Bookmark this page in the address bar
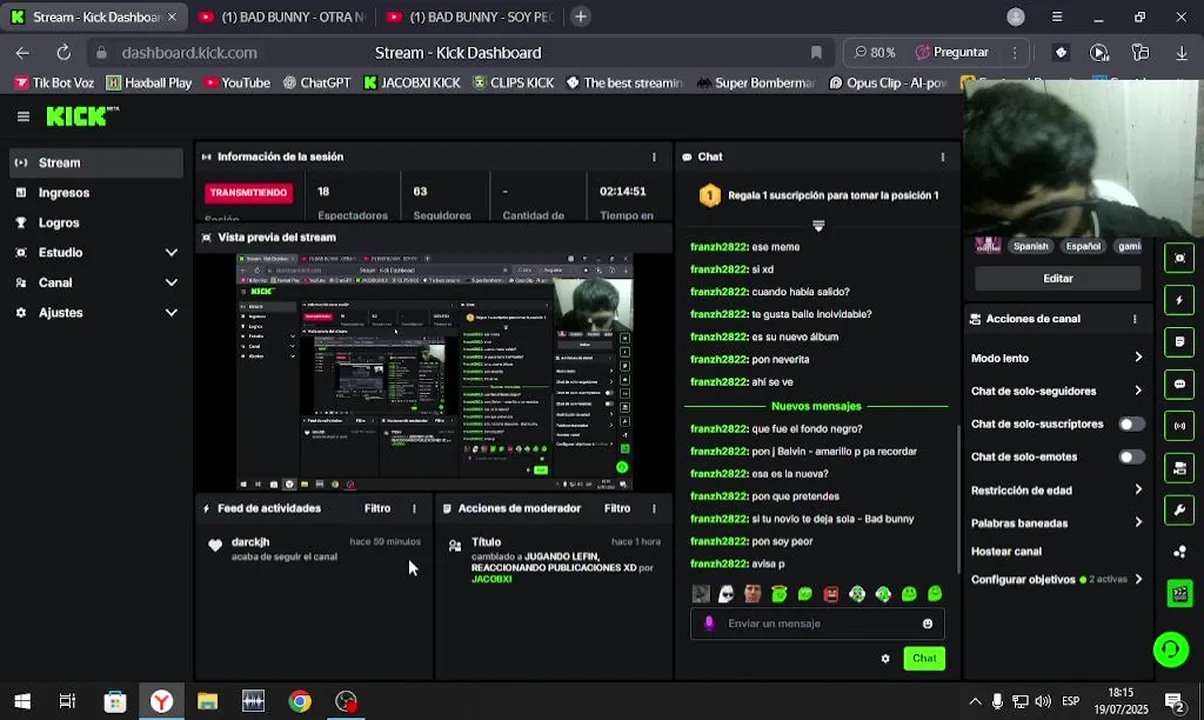 [816, 53]
